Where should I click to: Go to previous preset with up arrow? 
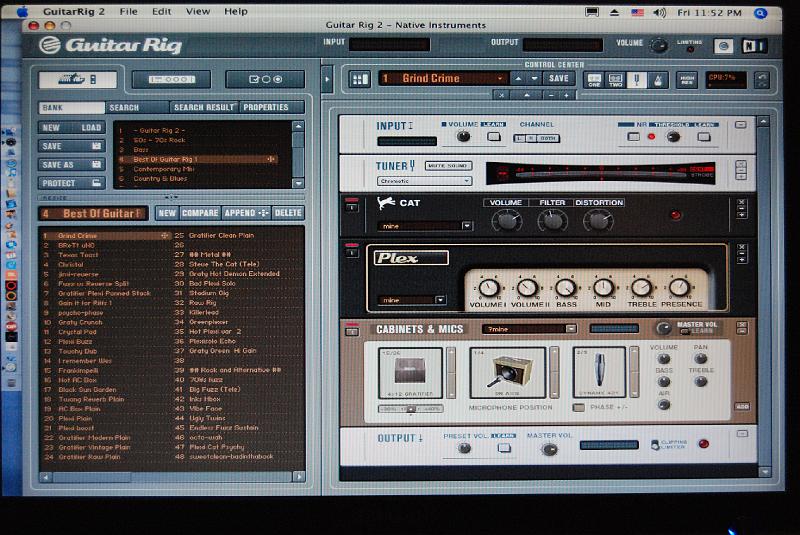point(518,79)
